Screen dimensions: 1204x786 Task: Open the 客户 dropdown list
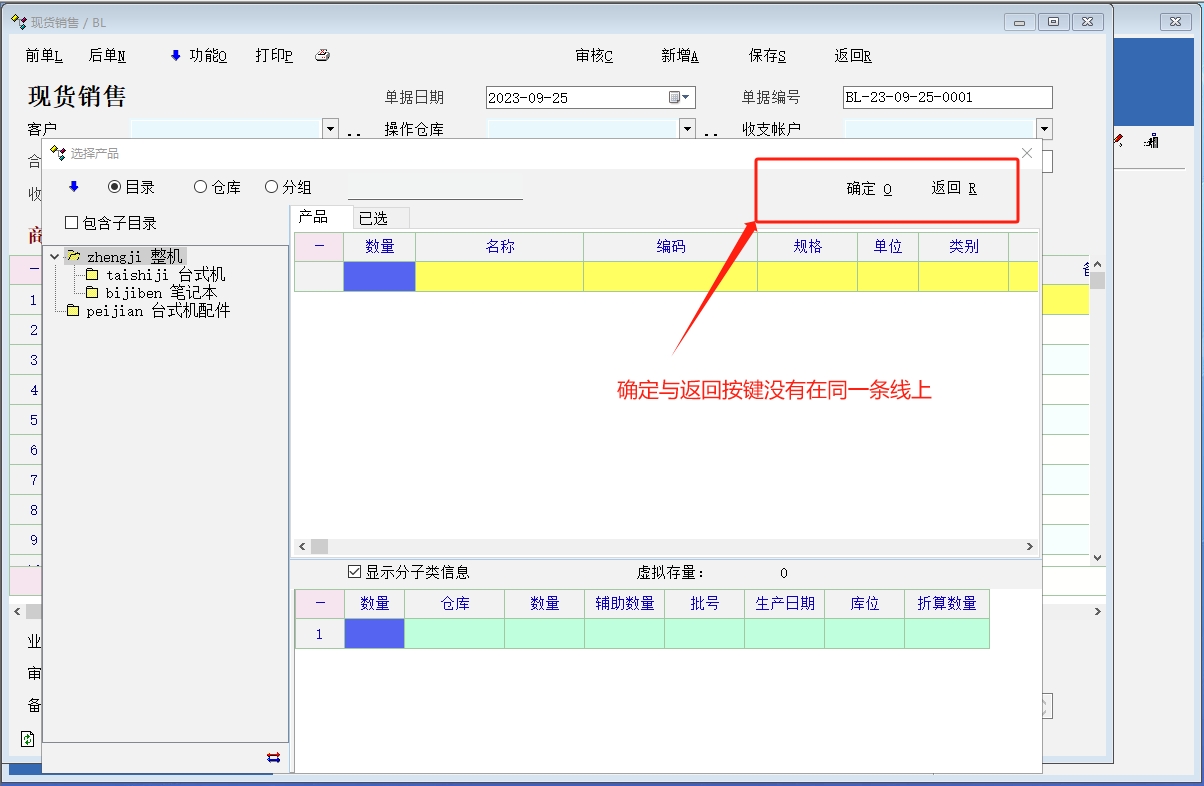pos(330,129)
